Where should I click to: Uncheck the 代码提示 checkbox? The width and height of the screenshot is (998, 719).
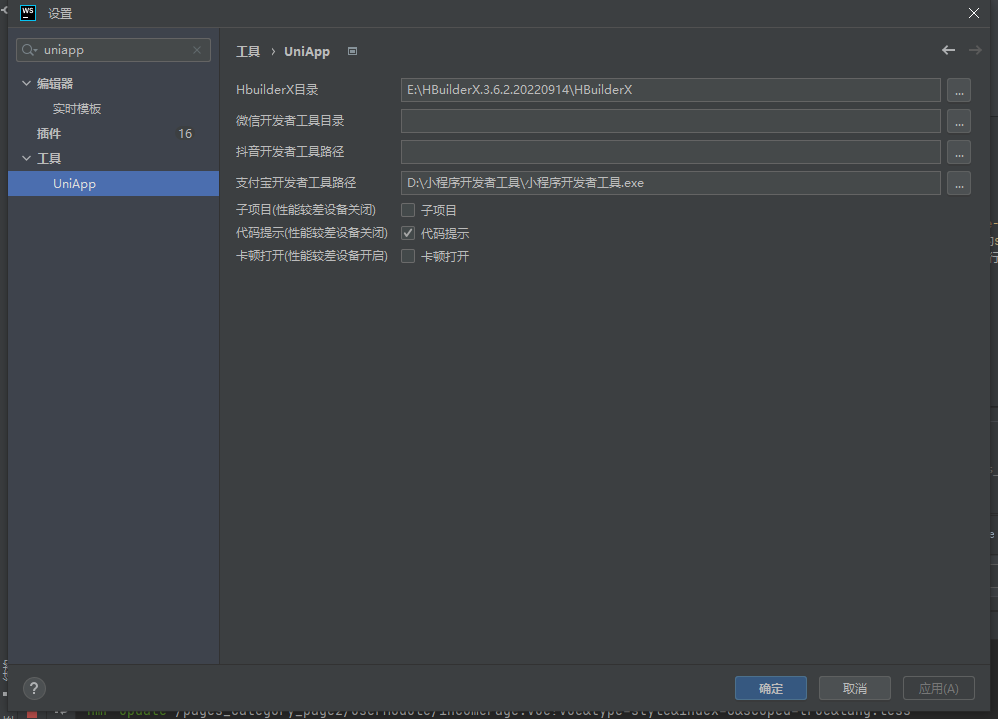click(408, 233)
